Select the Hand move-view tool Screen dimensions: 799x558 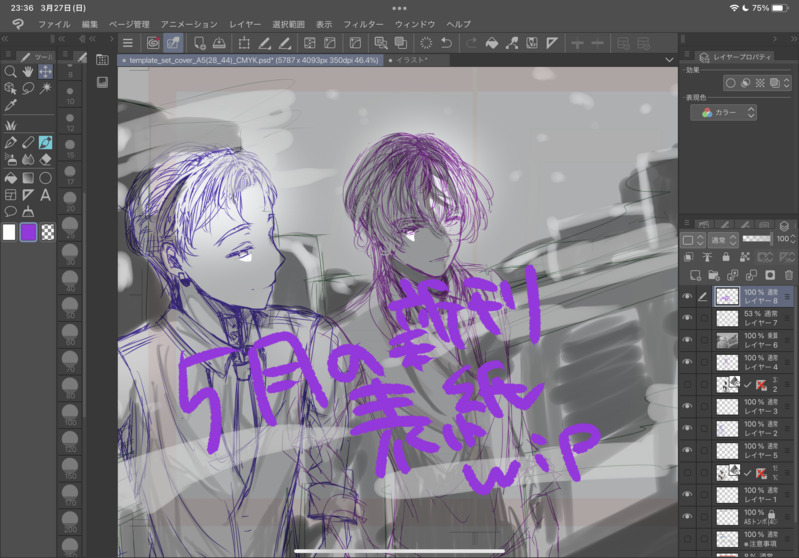pyautogui.click(x=28, y=72)
